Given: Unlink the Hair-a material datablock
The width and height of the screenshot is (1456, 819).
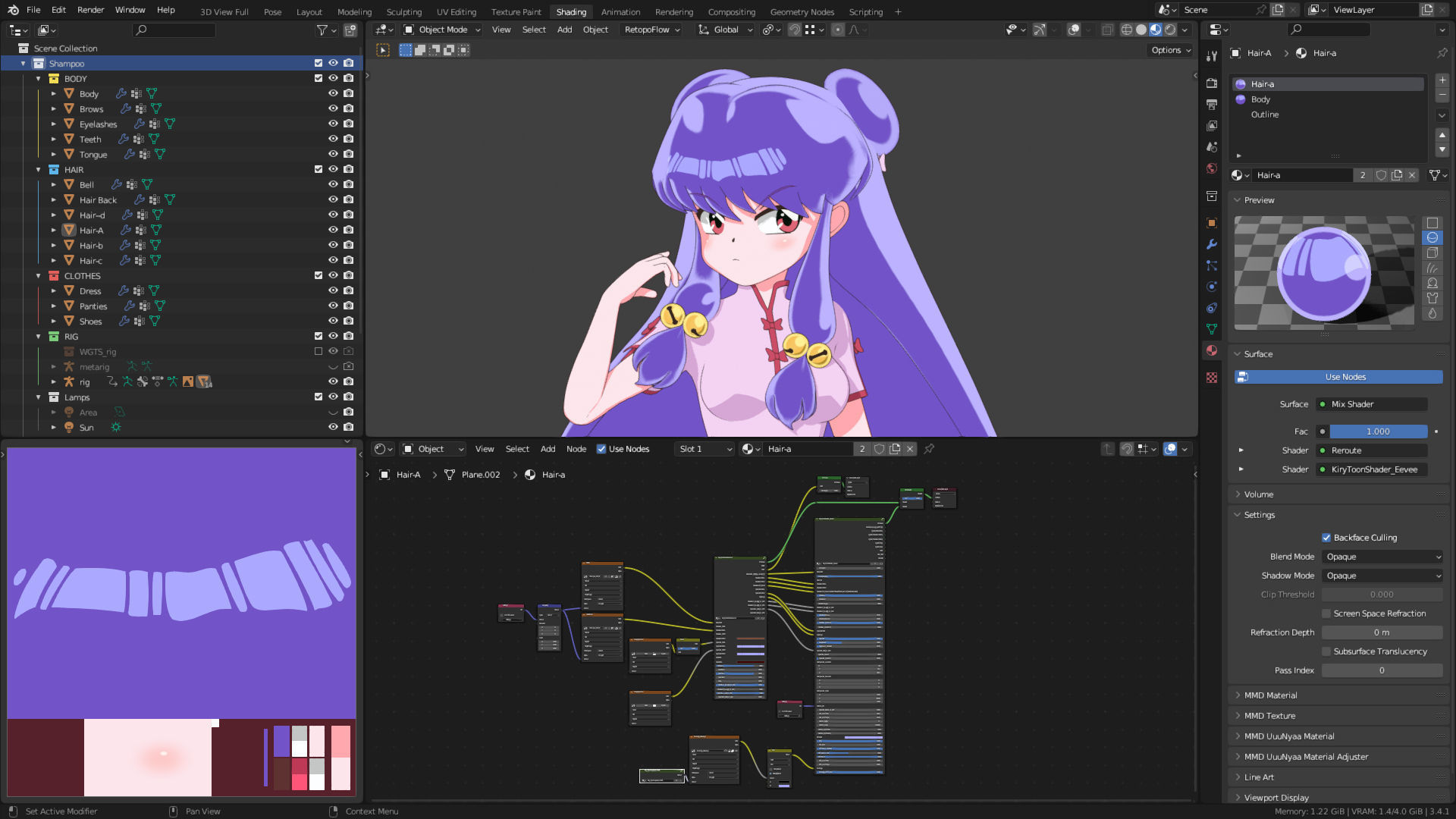Looking at the screenshot, I should [x=1412, y=175].
